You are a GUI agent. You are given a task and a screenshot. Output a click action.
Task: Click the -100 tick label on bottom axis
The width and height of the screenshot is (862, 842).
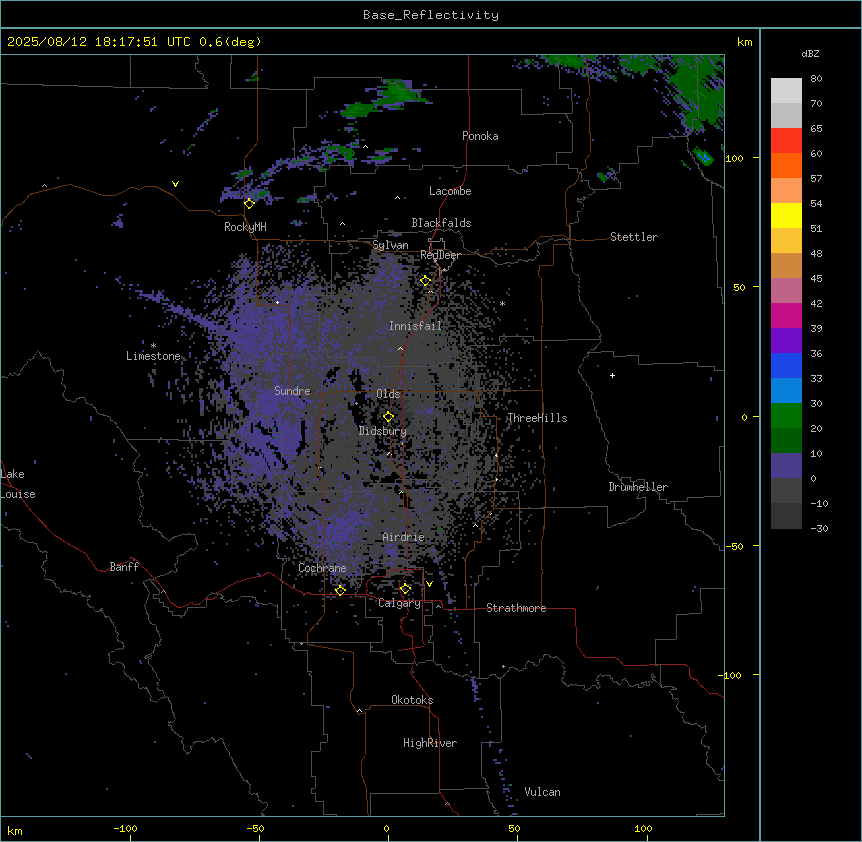click(x=125, y=828)
